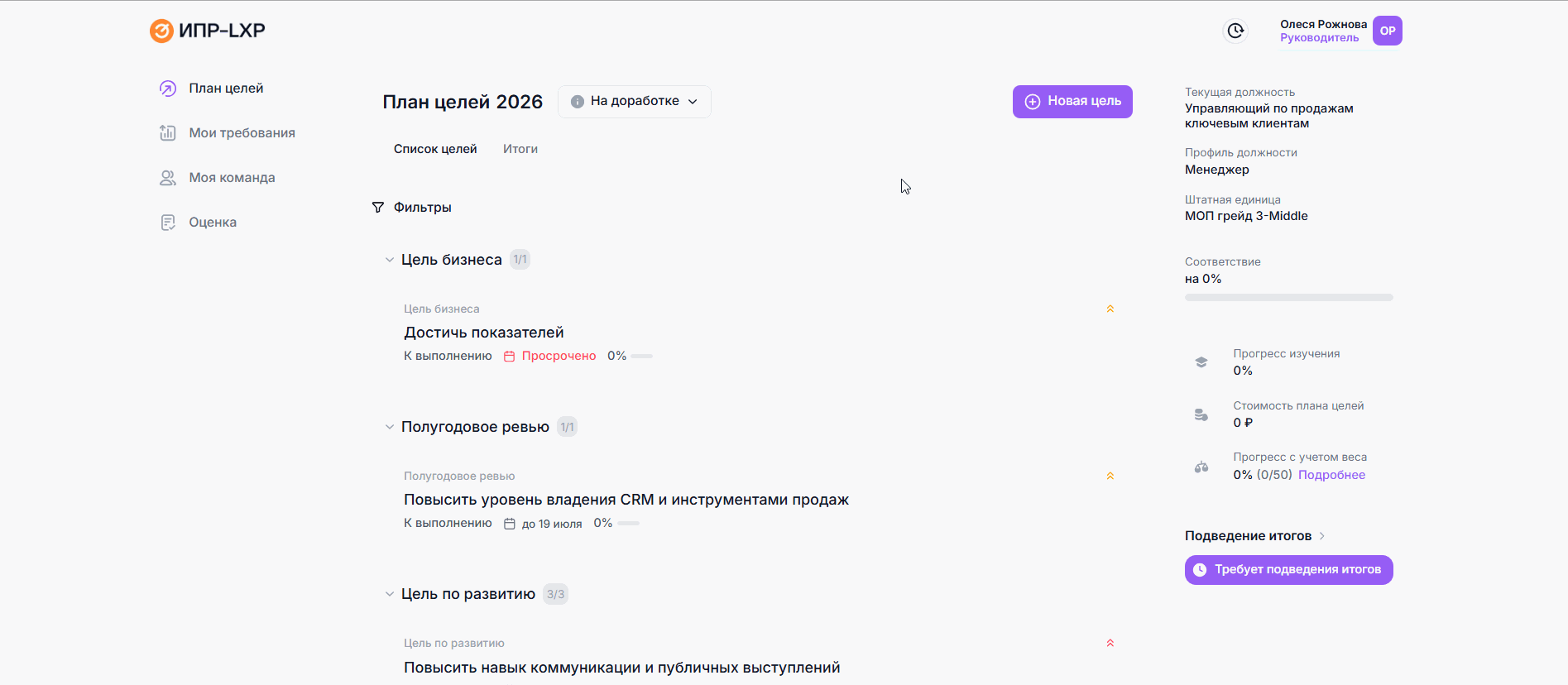Click the Соответствие progress bar
Viewport: 1568px width, 685px height.
(1289, 298)
